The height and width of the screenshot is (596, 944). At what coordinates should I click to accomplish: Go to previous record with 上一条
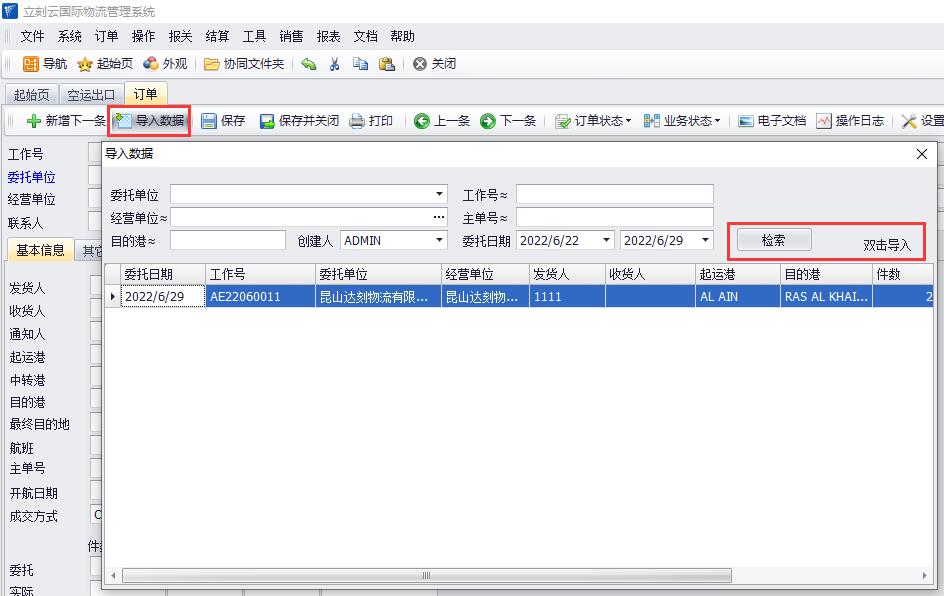click(442, 121)
